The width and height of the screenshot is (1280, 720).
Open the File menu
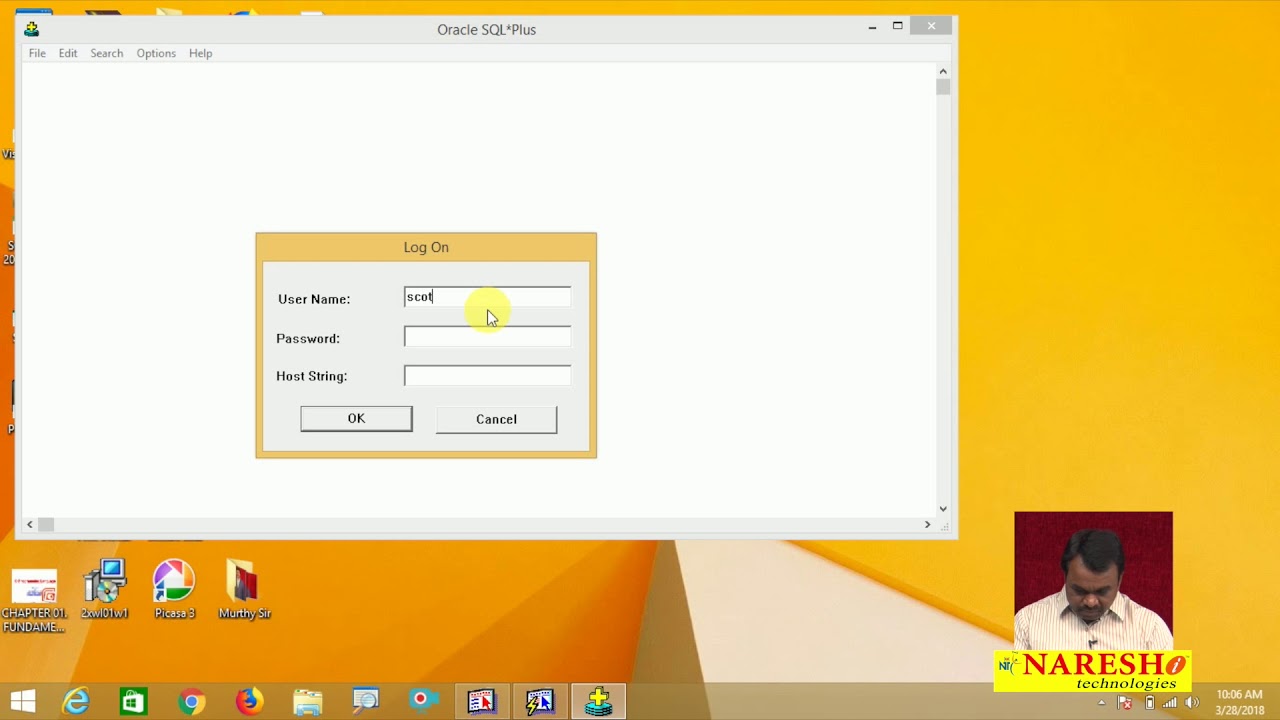point(37,53)
